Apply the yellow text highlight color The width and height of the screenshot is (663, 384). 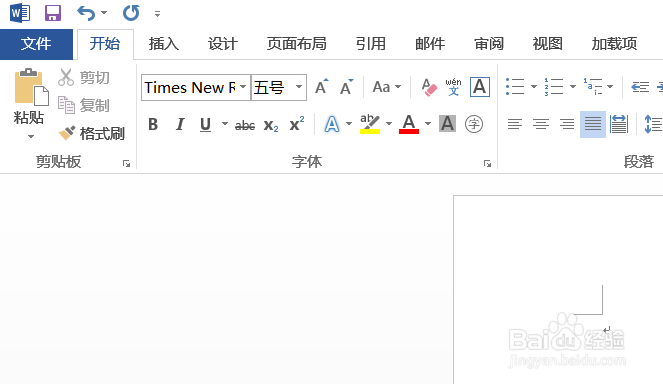pyautogui.click(x=370, y=124)
